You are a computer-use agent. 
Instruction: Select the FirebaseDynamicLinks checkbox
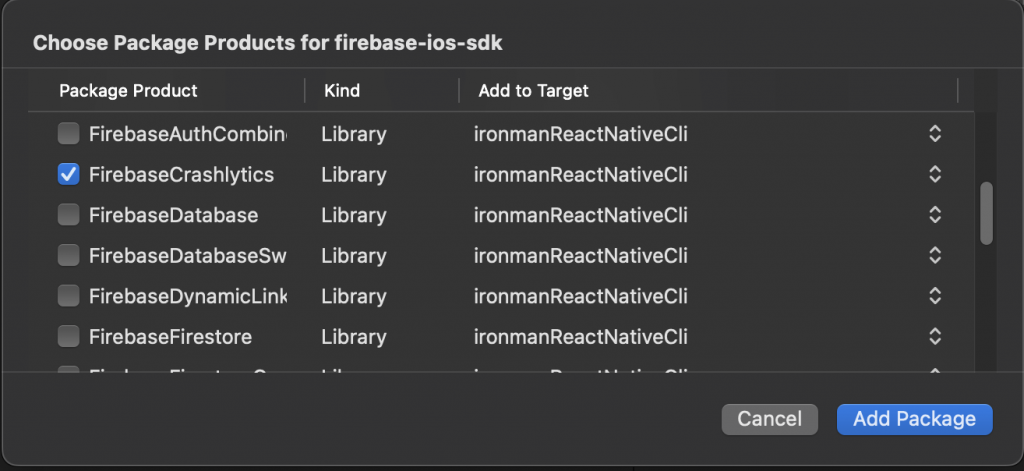68,296
